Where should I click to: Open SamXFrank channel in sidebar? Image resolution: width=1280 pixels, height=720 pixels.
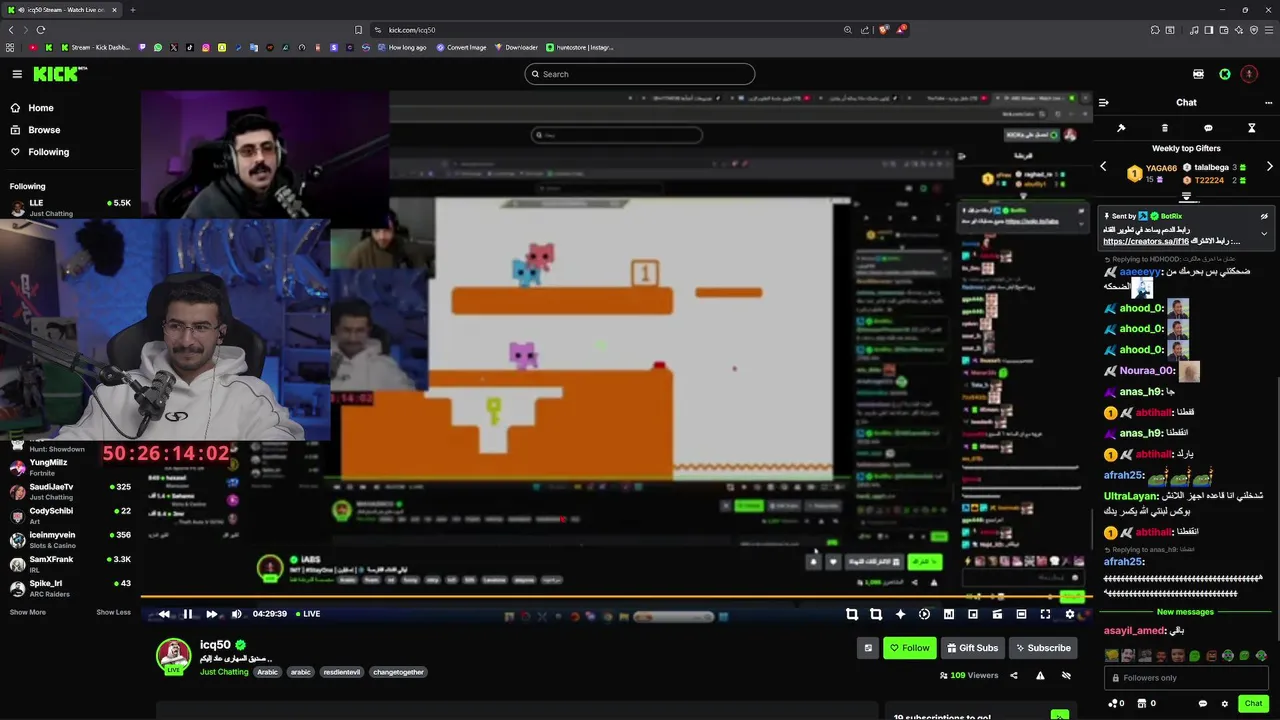[70, 564]
